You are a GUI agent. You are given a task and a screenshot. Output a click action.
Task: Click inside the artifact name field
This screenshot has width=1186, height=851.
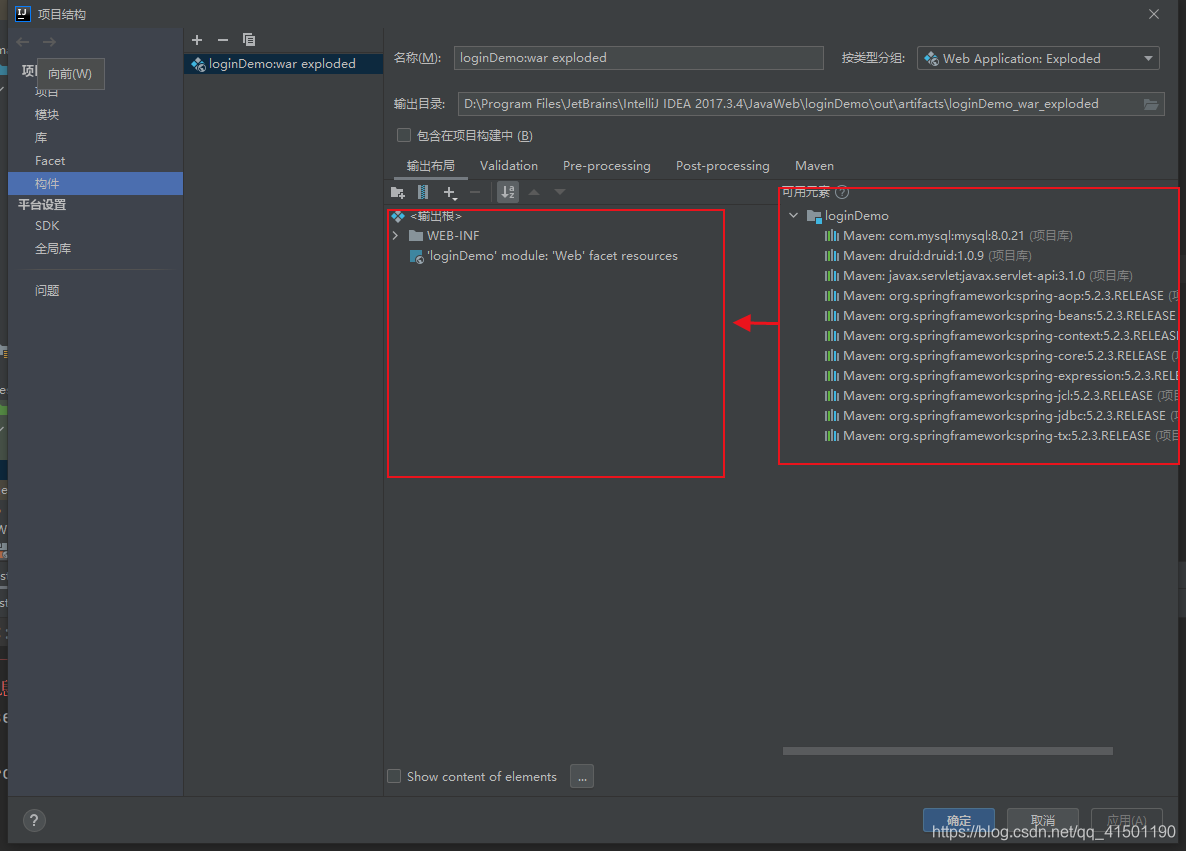(638, 57)
